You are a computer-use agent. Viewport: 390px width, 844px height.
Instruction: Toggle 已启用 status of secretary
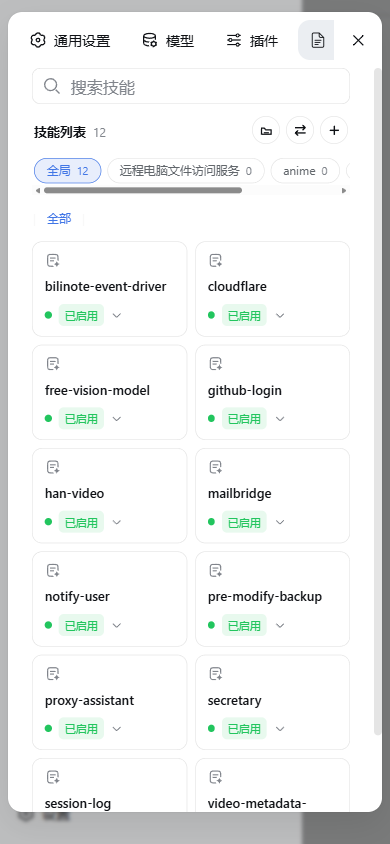click(x=244, y=729)
